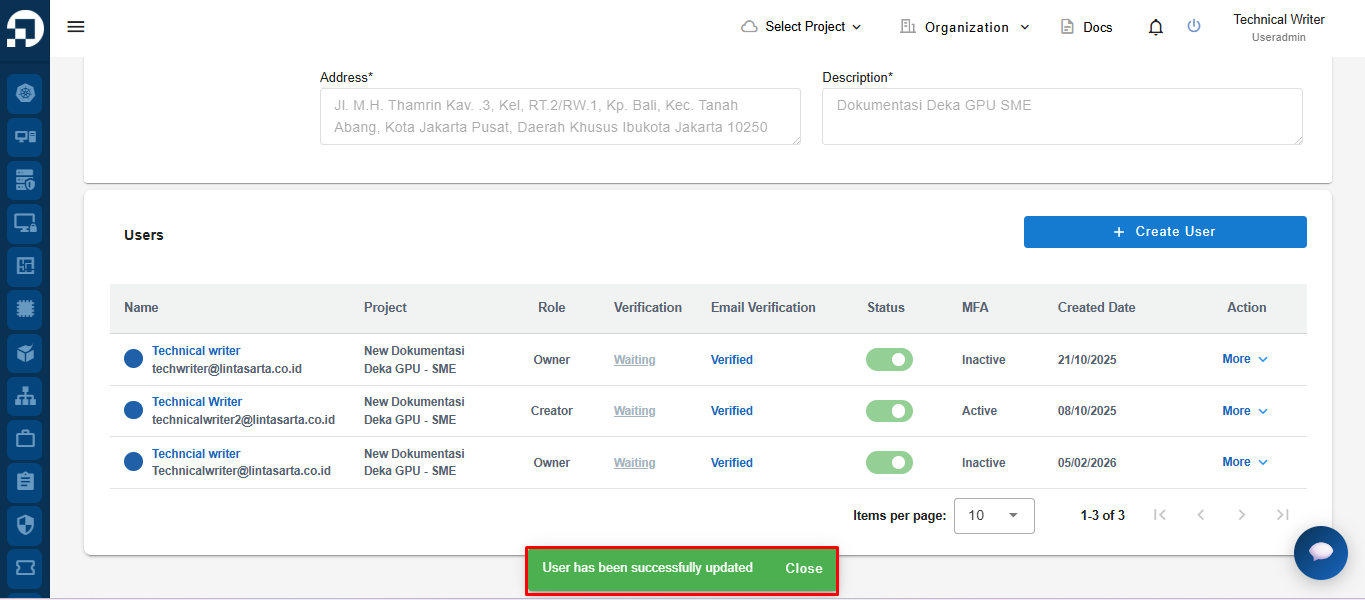1365x600 pixels.
Task: Click the Description text field
Action: tap(1061, 116)
